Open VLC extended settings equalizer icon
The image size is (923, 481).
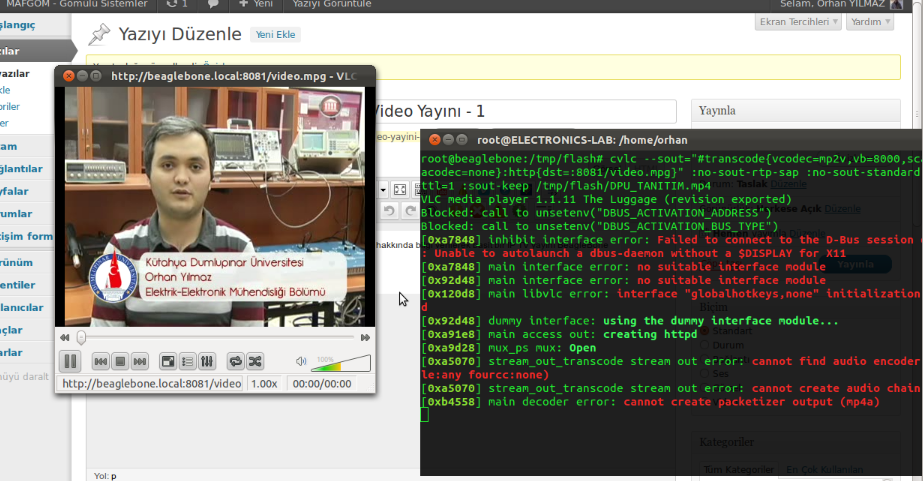point(207,361)
